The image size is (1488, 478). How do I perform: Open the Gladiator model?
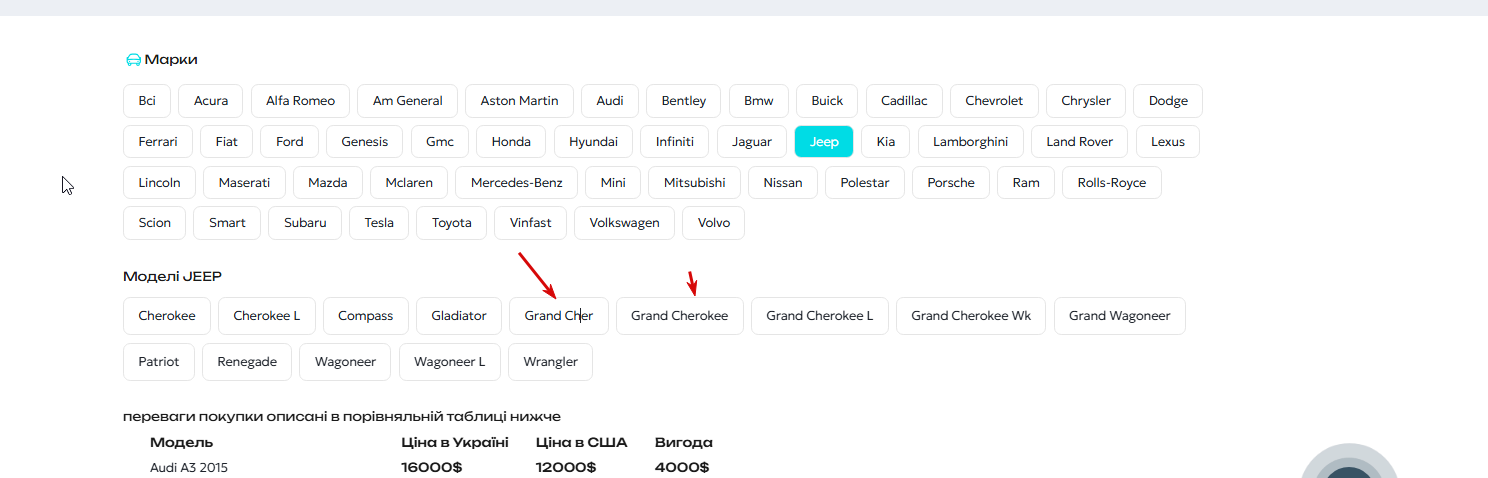tap(459, 316)
